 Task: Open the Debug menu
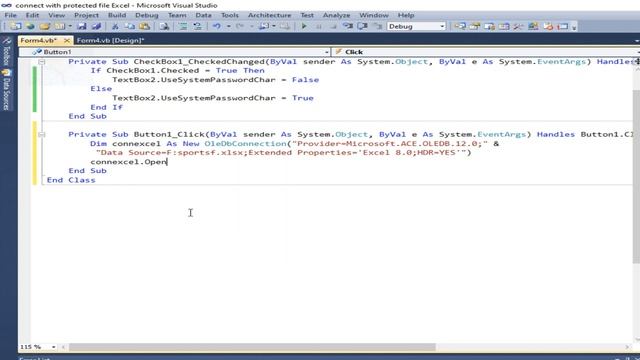point(147,15)
